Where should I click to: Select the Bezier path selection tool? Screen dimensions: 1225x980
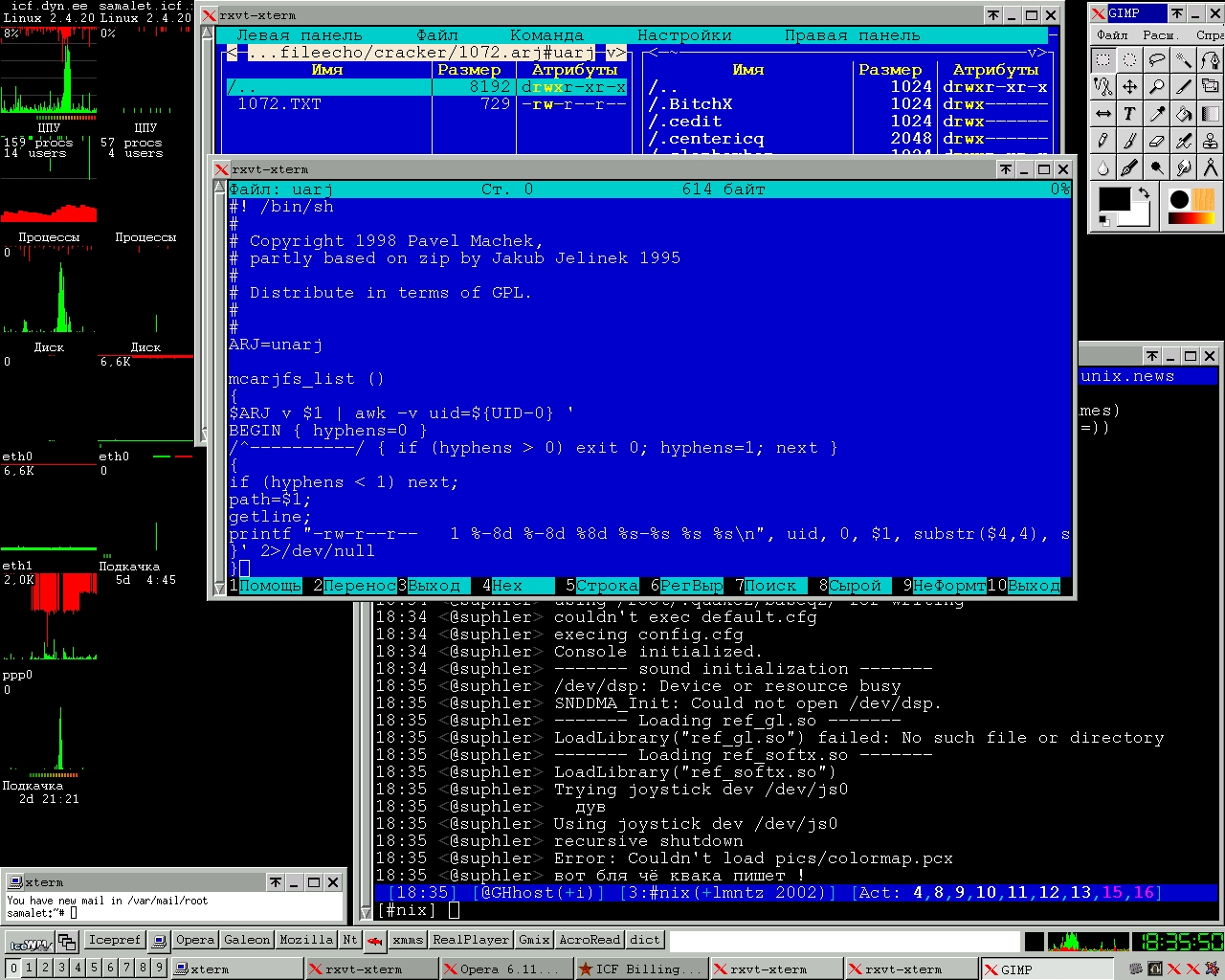(x=1211, y=59)
